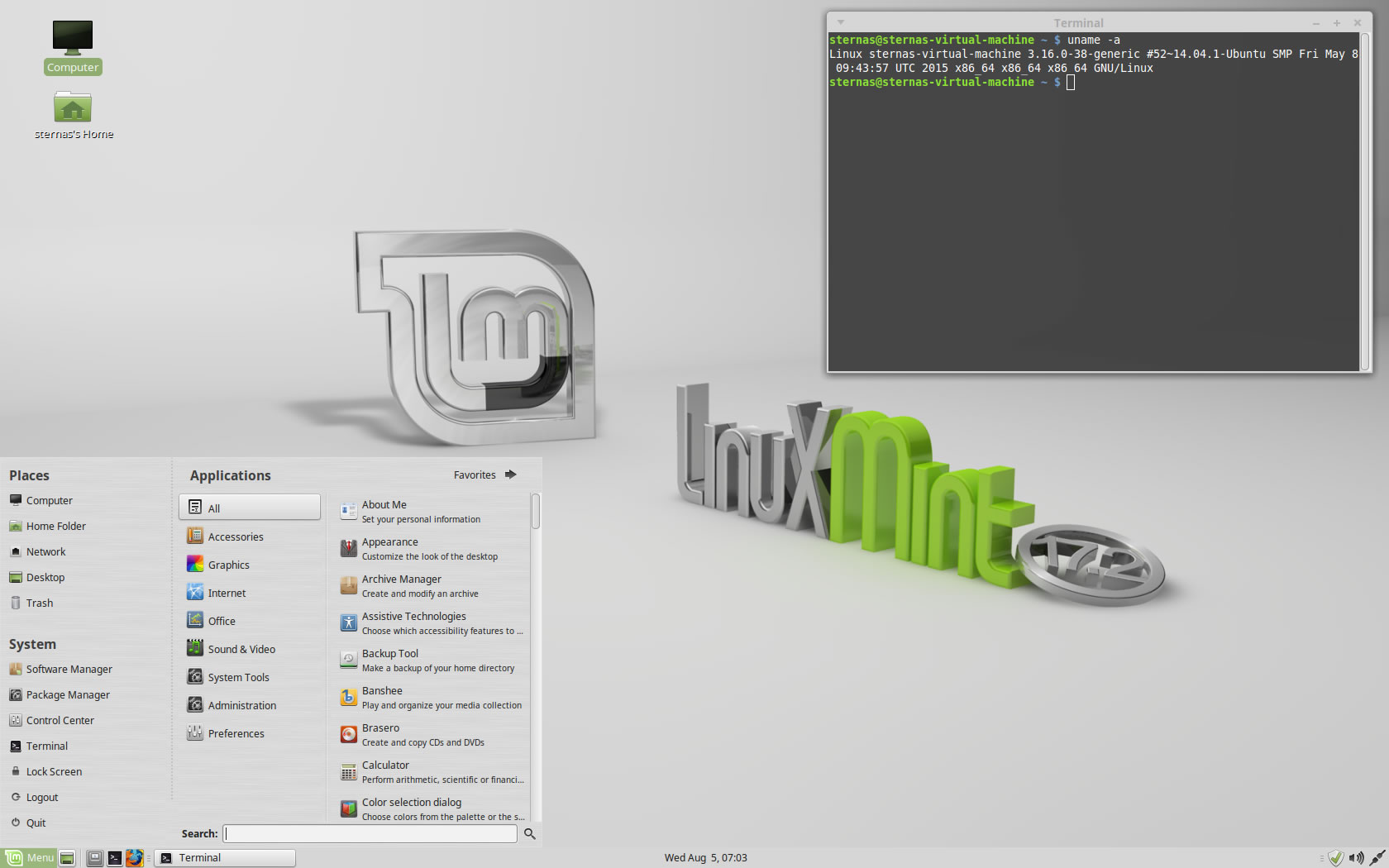Select the Internet category
The image size is (1389, 868).
[250, 593]
